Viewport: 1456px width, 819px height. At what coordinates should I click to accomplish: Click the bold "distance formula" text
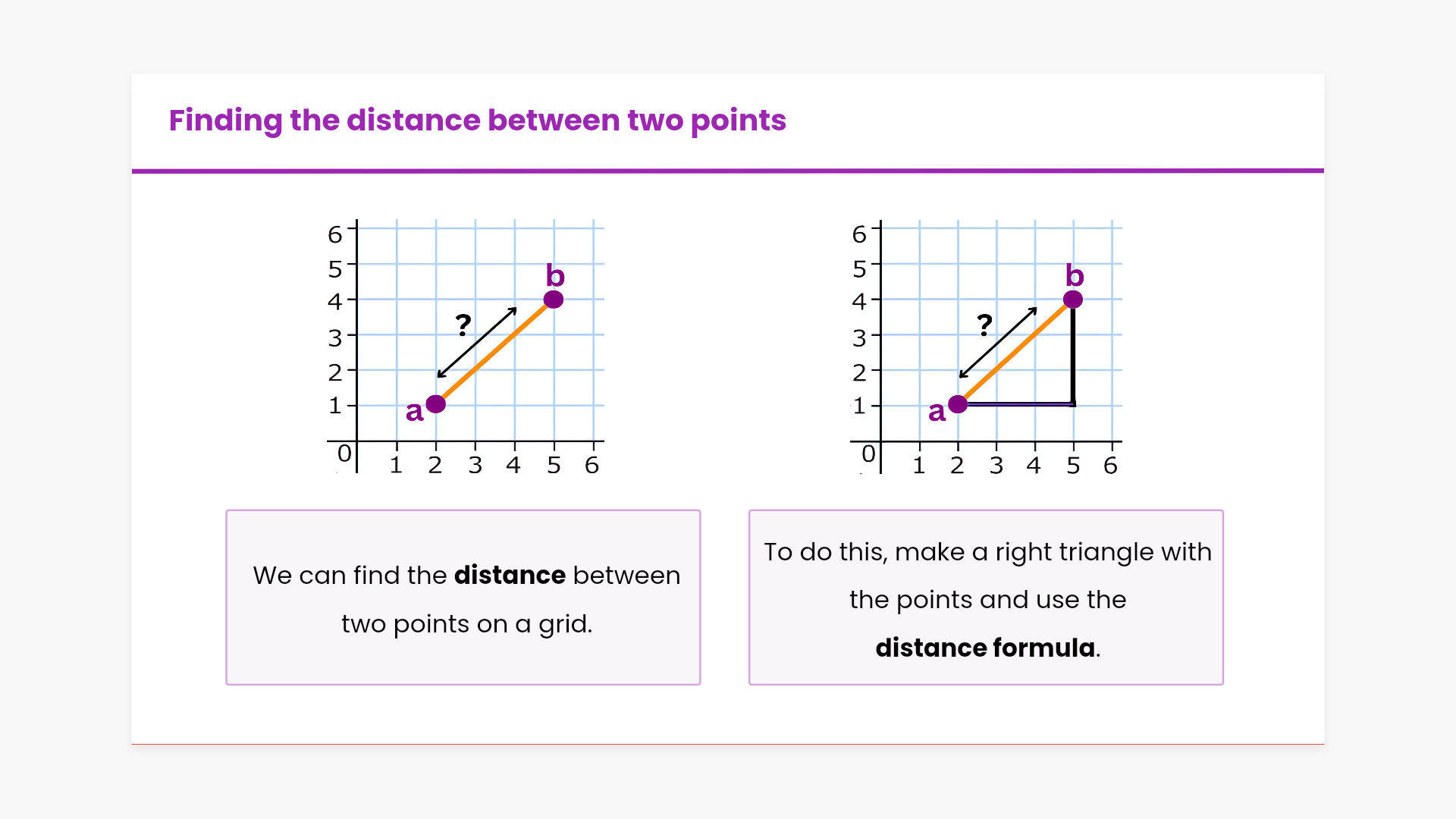pyautogui.click(x=985, y=648)
